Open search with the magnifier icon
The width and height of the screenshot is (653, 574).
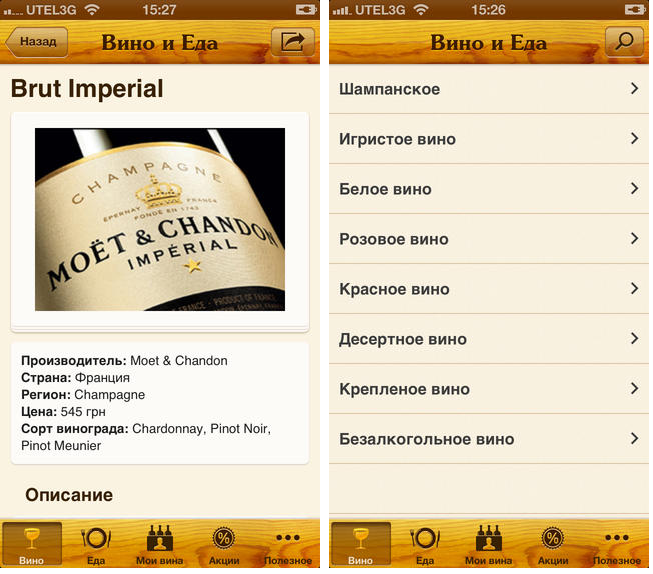coord(624,42)
